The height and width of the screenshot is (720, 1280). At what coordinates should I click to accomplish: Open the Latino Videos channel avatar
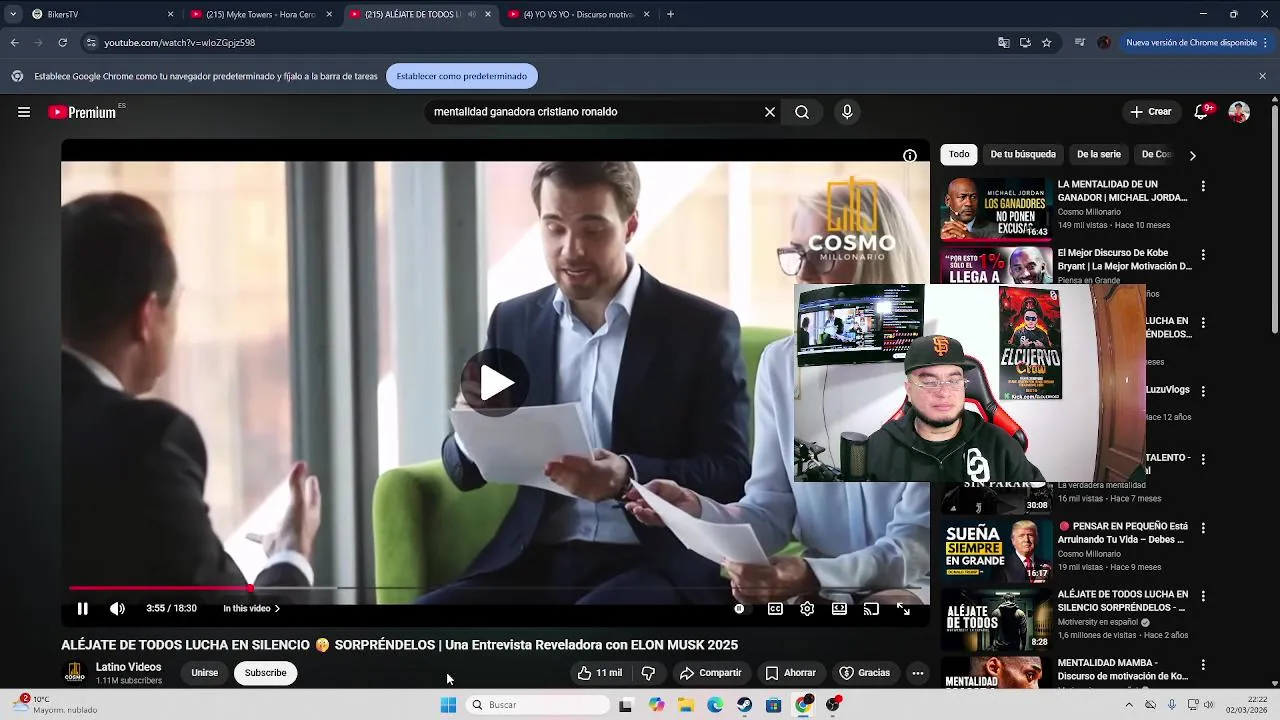coord(75,673)
